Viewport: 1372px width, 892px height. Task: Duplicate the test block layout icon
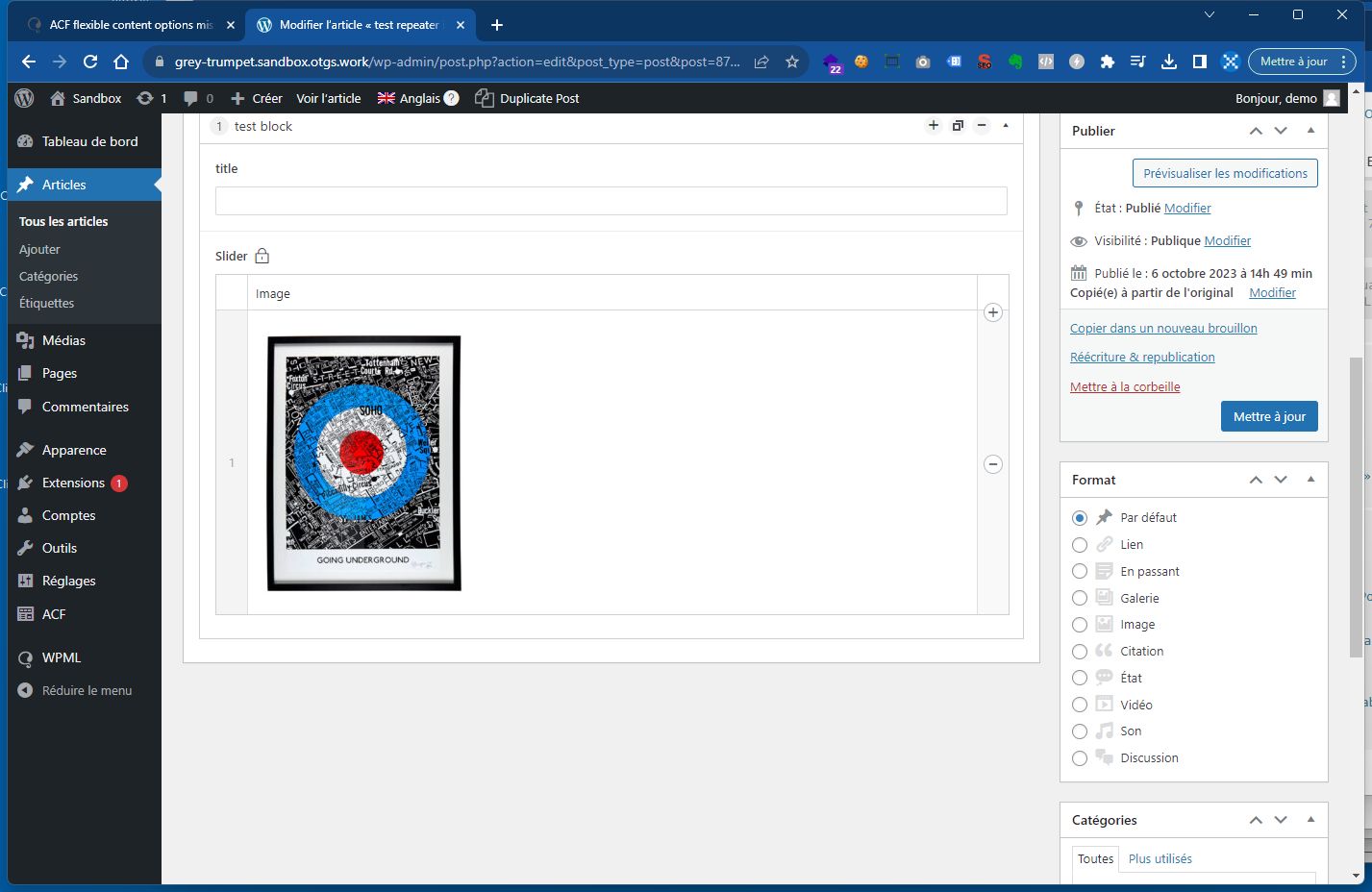958,126
